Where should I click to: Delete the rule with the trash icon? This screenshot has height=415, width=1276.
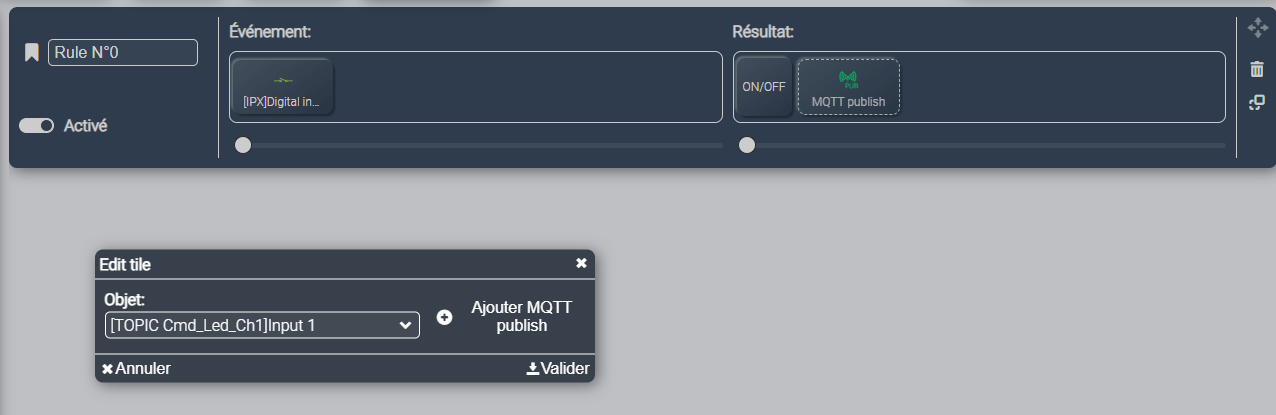(1257, 69)
